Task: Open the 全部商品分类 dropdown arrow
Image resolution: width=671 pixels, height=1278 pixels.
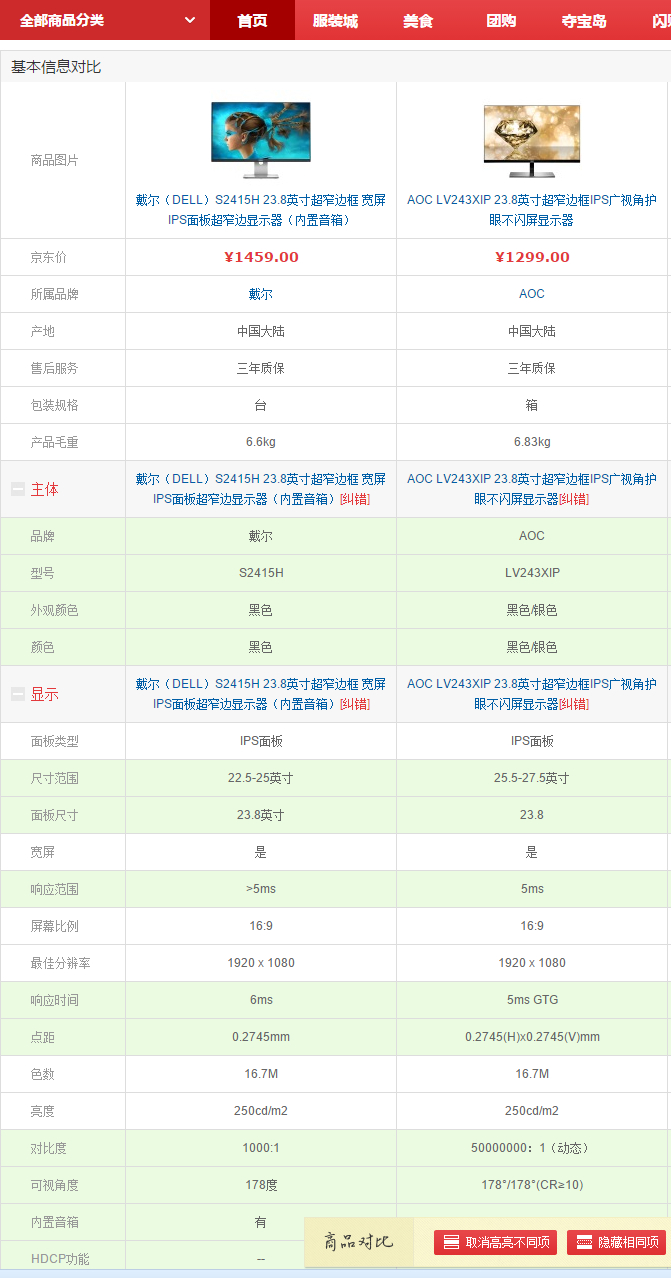Action: click(190, 20)
